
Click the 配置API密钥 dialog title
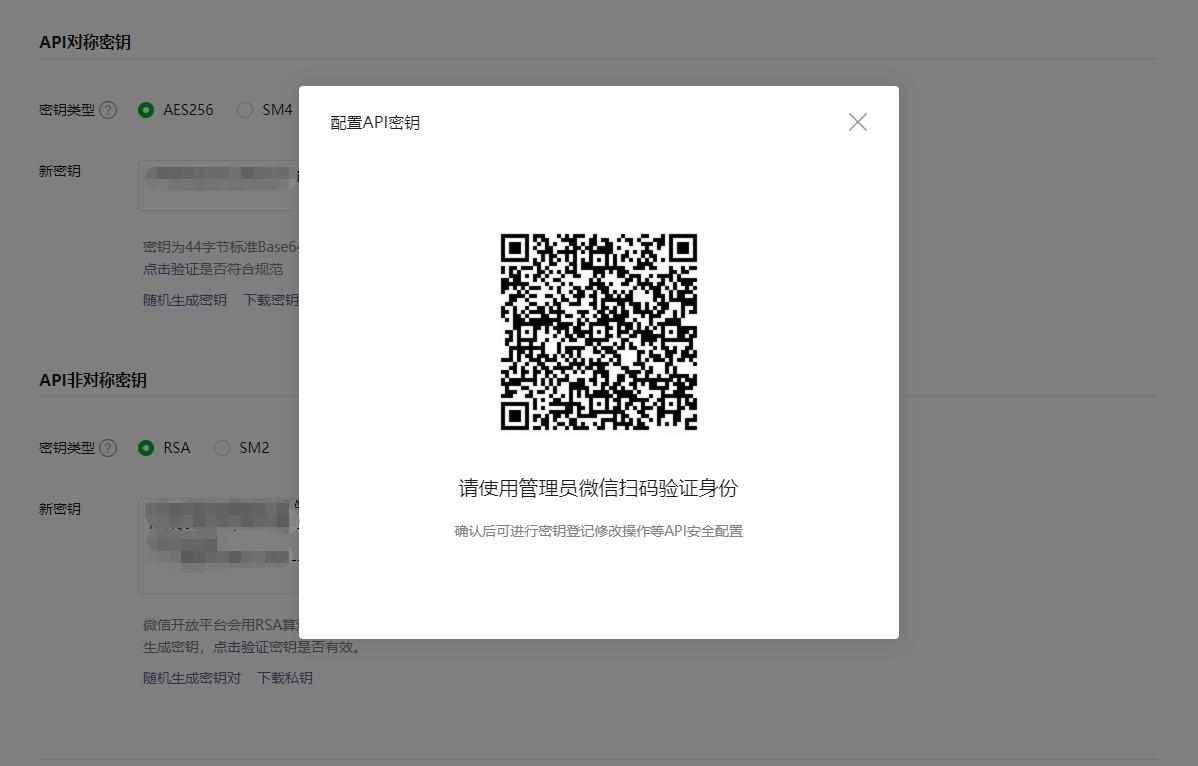click(375, 123)
